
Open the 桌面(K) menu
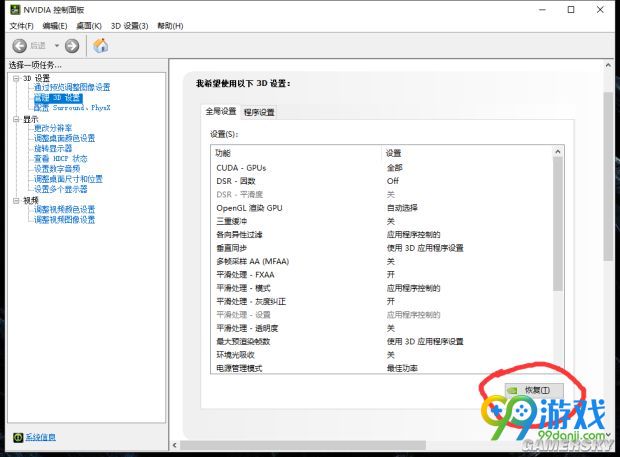click(89, 26)
